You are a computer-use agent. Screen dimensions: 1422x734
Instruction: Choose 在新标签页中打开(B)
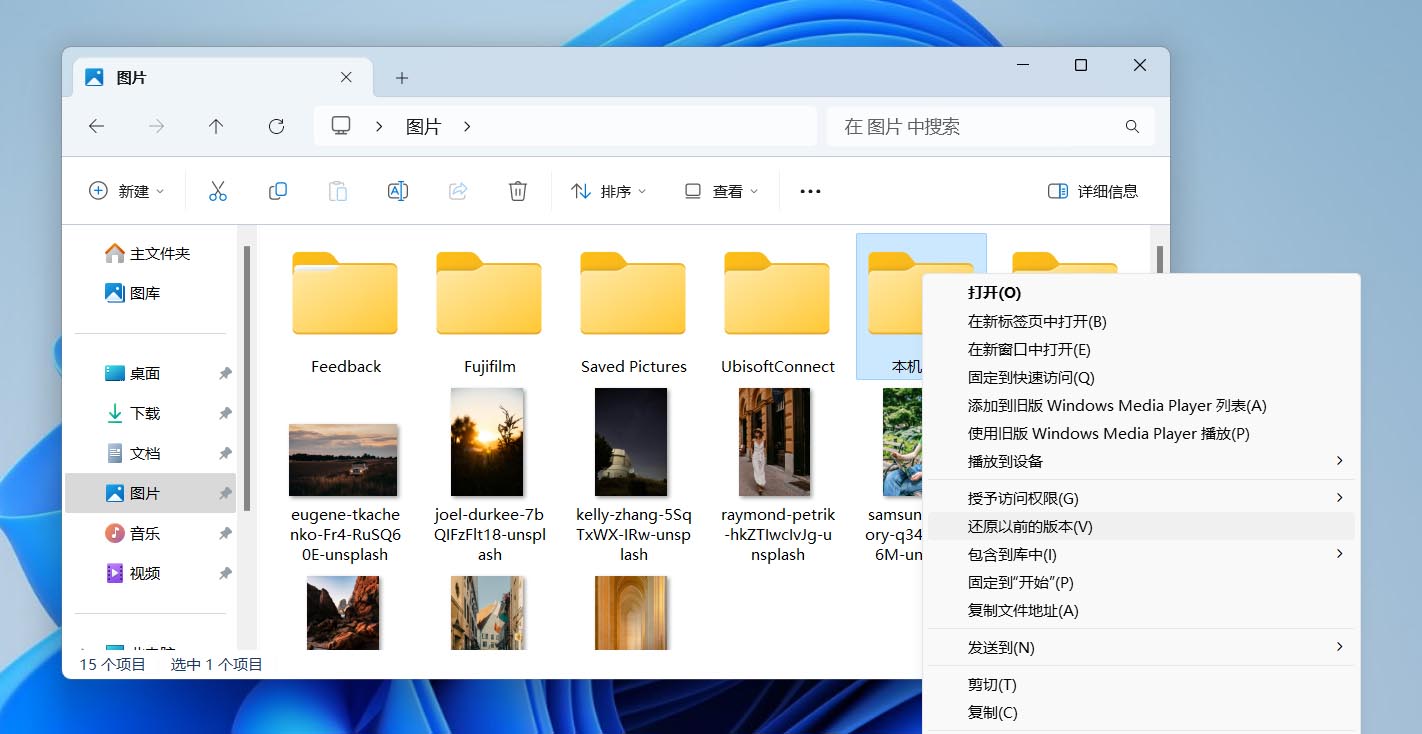click(x=1141, y=321)
